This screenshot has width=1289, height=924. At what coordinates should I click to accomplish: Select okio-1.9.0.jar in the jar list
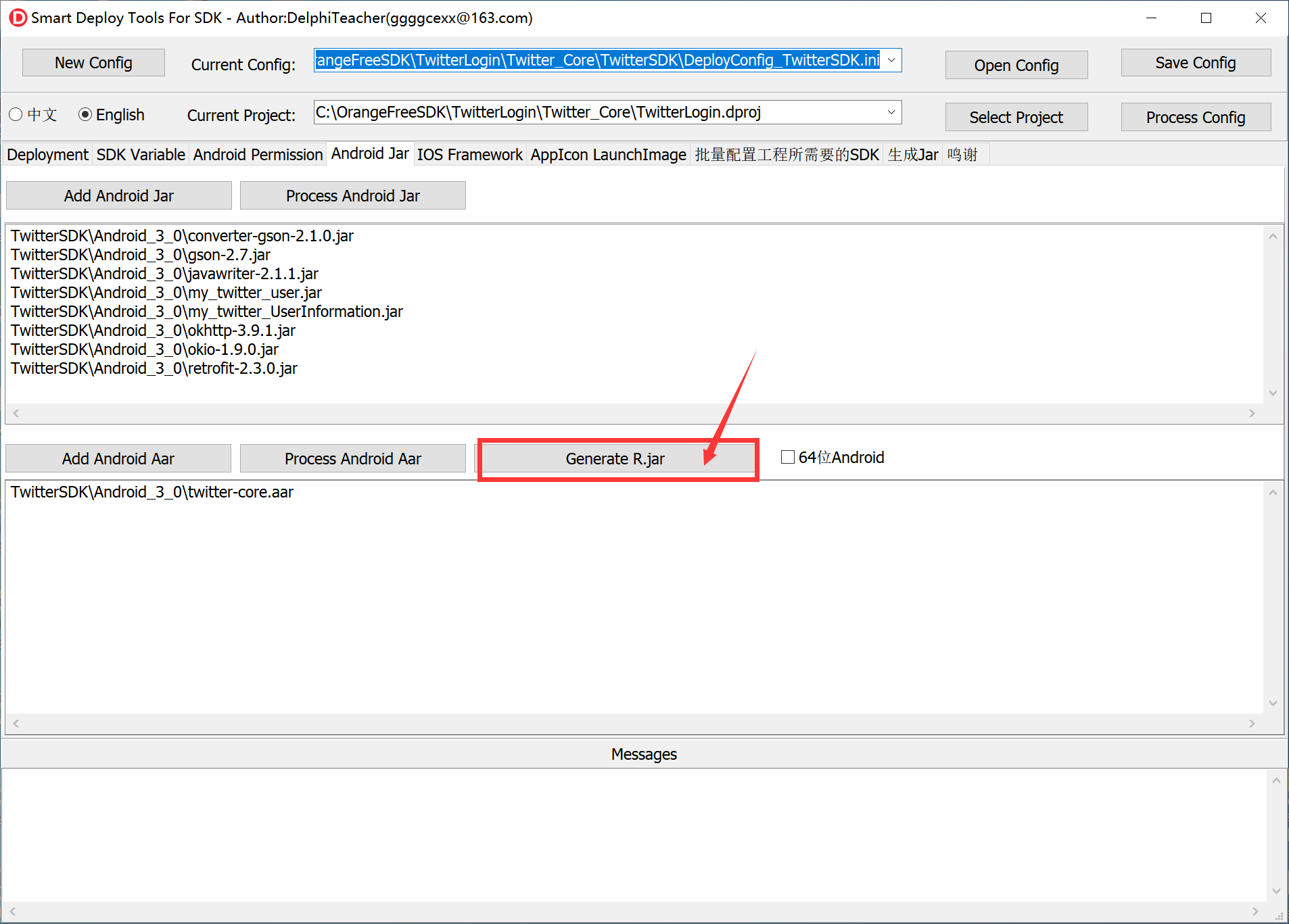click(x=145, y=349)
